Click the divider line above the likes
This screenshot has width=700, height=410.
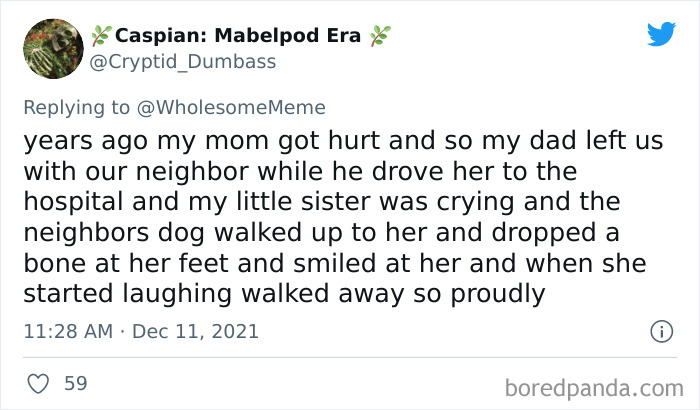point(350,357)
